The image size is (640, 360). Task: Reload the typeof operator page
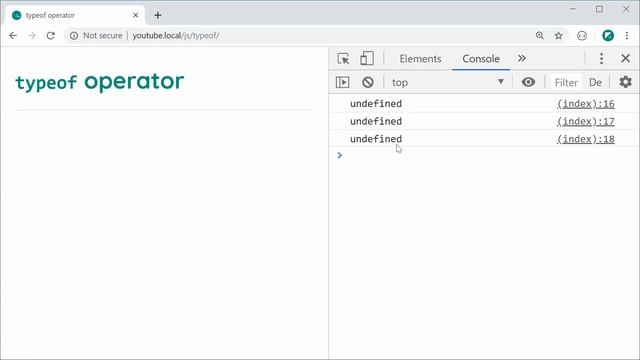pyautogui.click(x=51, y=36)
